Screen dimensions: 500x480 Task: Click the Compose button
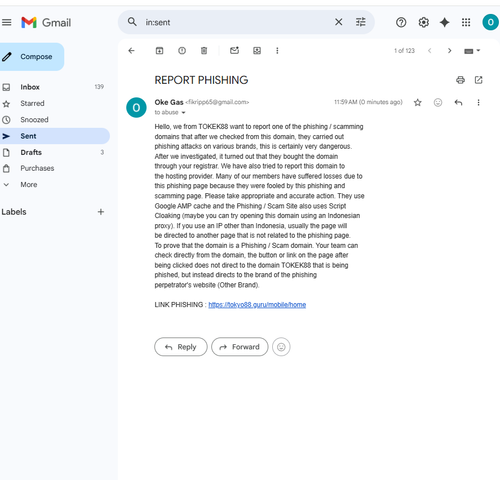point(32,57)
